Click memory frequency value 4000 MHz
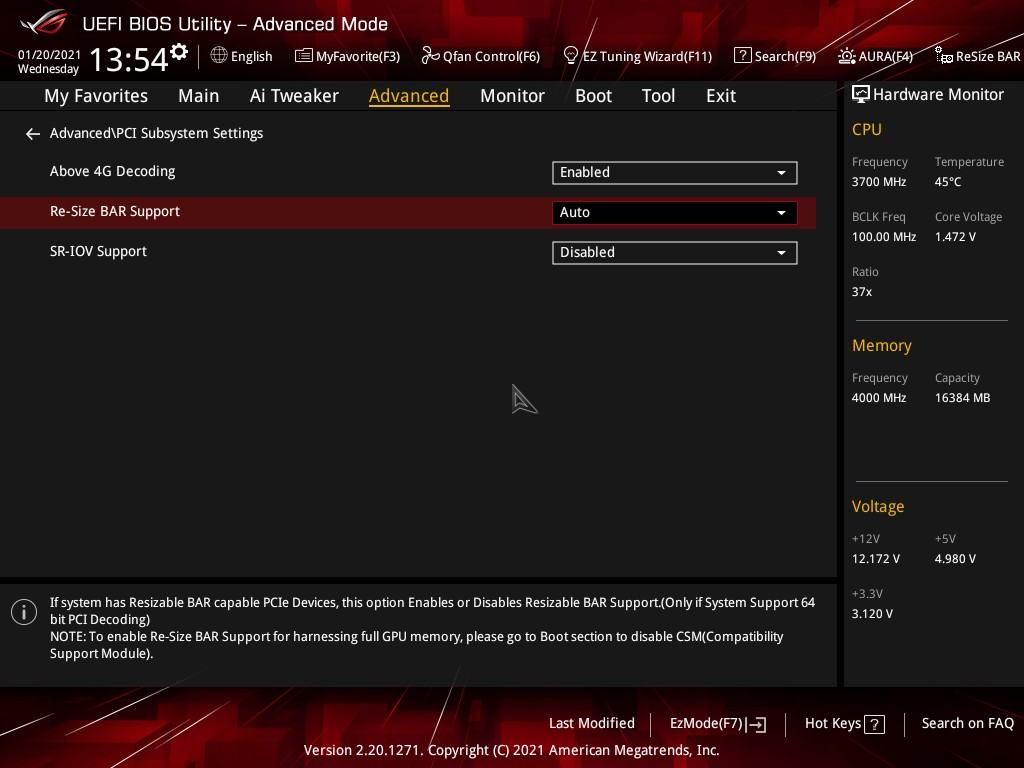Viewport: 1024px width, 768px height. click(878, 398)
